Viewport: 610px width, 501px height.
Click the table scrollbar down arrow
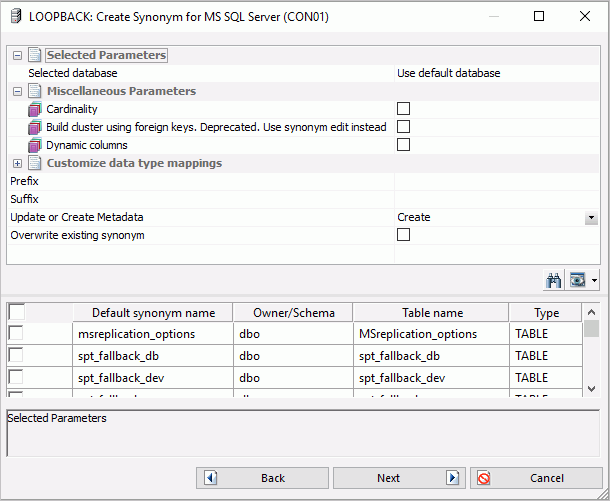(591, 389)
